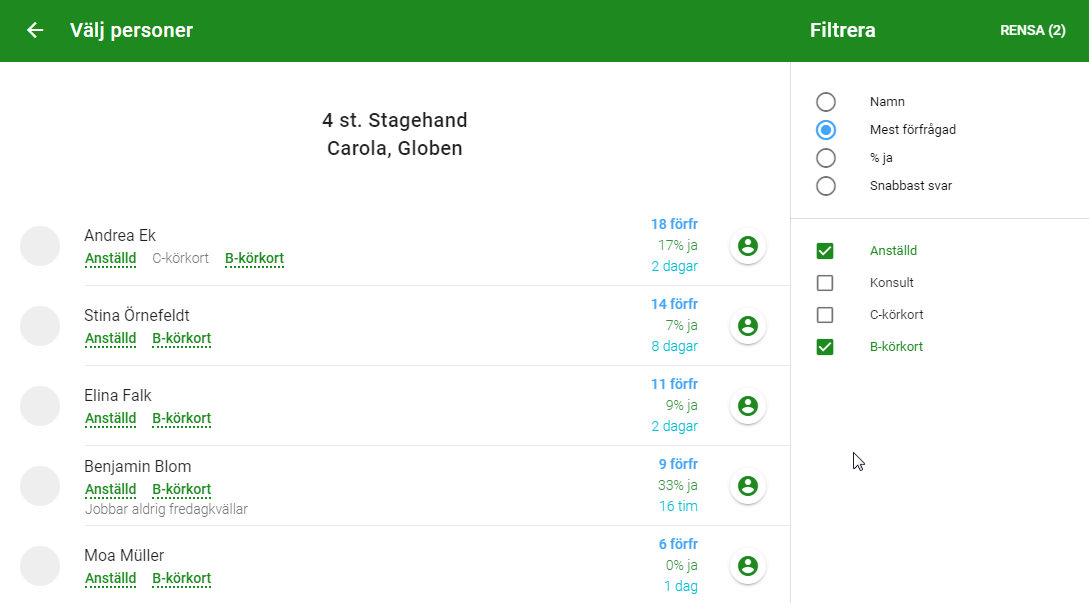1089x603 pixels.
Task: Check the C-körkort filter box
Action: tap(825, 315)
